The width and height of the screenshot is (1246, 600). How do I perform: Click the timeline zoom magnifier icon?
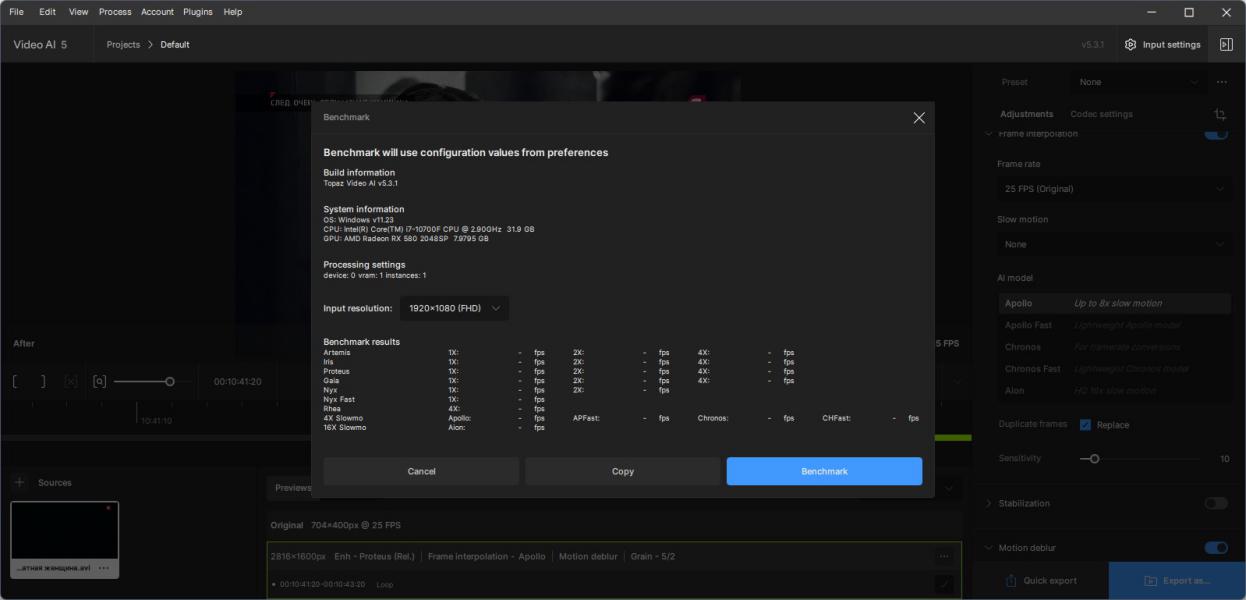click(99, 381)
